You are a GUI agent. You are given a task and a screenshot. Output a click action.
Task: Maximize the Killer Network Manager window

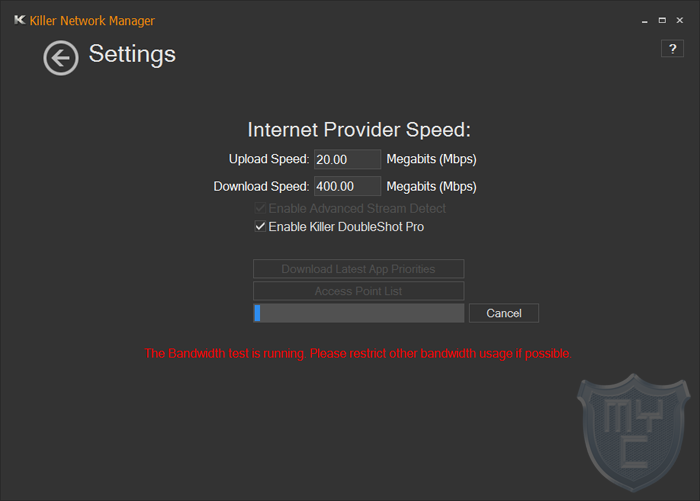click(662, 21)
